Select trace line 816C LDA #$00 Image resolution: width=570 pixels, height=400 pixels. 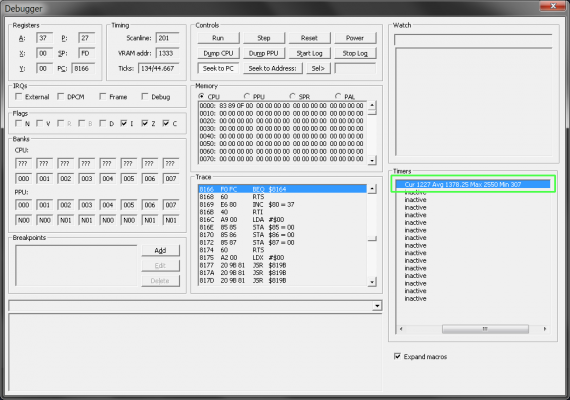[x=282, y=220]
